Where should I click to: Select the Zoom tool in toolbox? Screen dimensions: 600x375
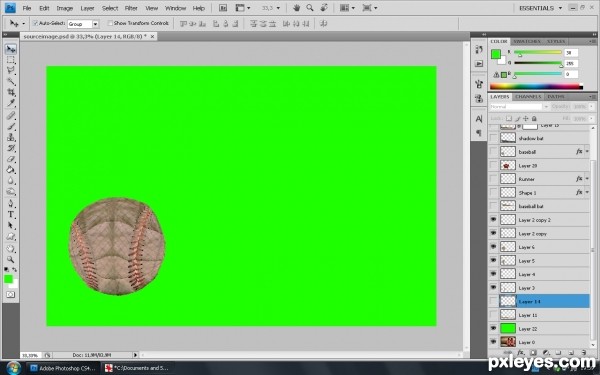click(11, 259)
